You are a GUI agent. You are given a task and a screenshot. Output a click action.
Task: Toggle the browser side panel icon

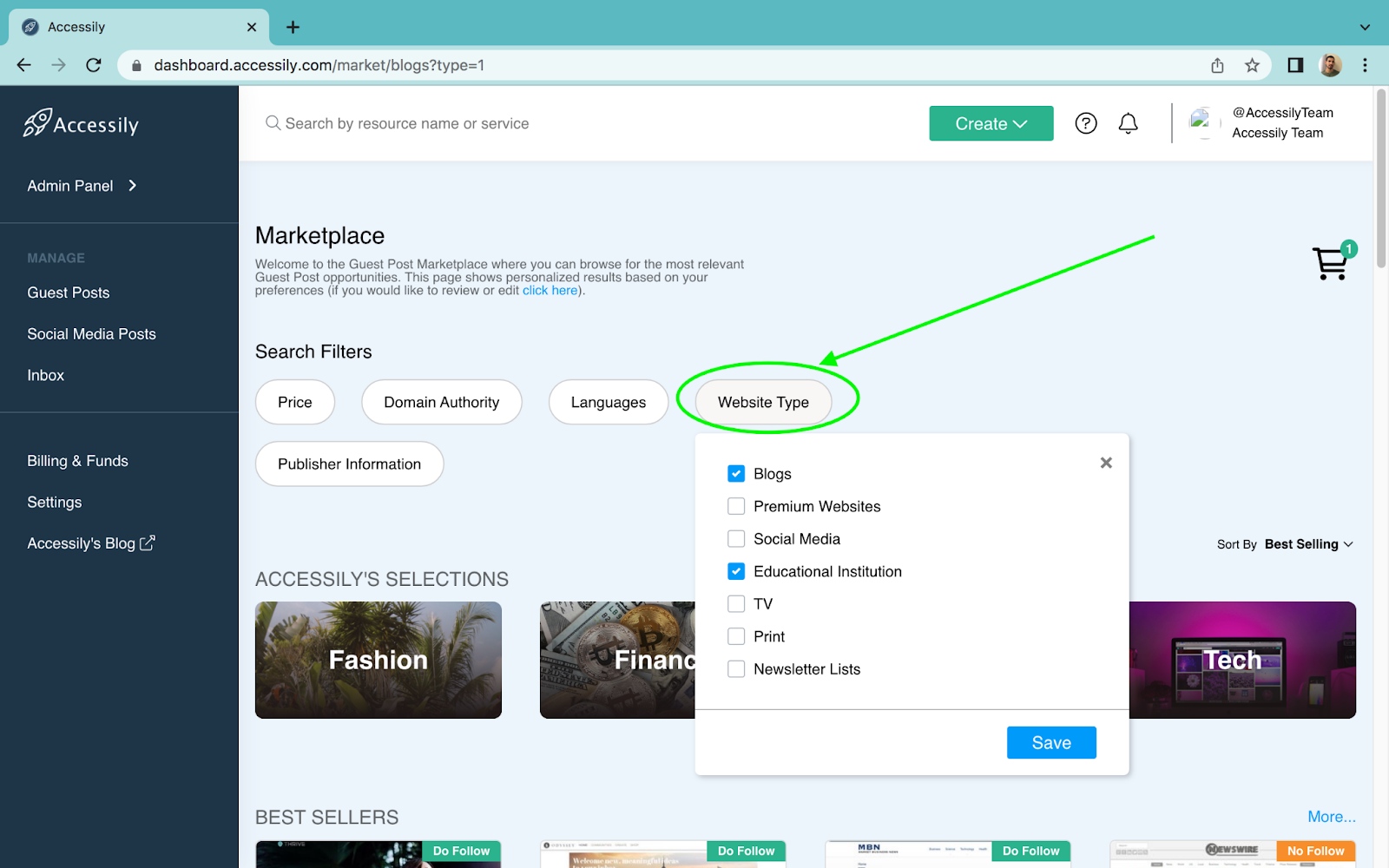point(1295,65)
